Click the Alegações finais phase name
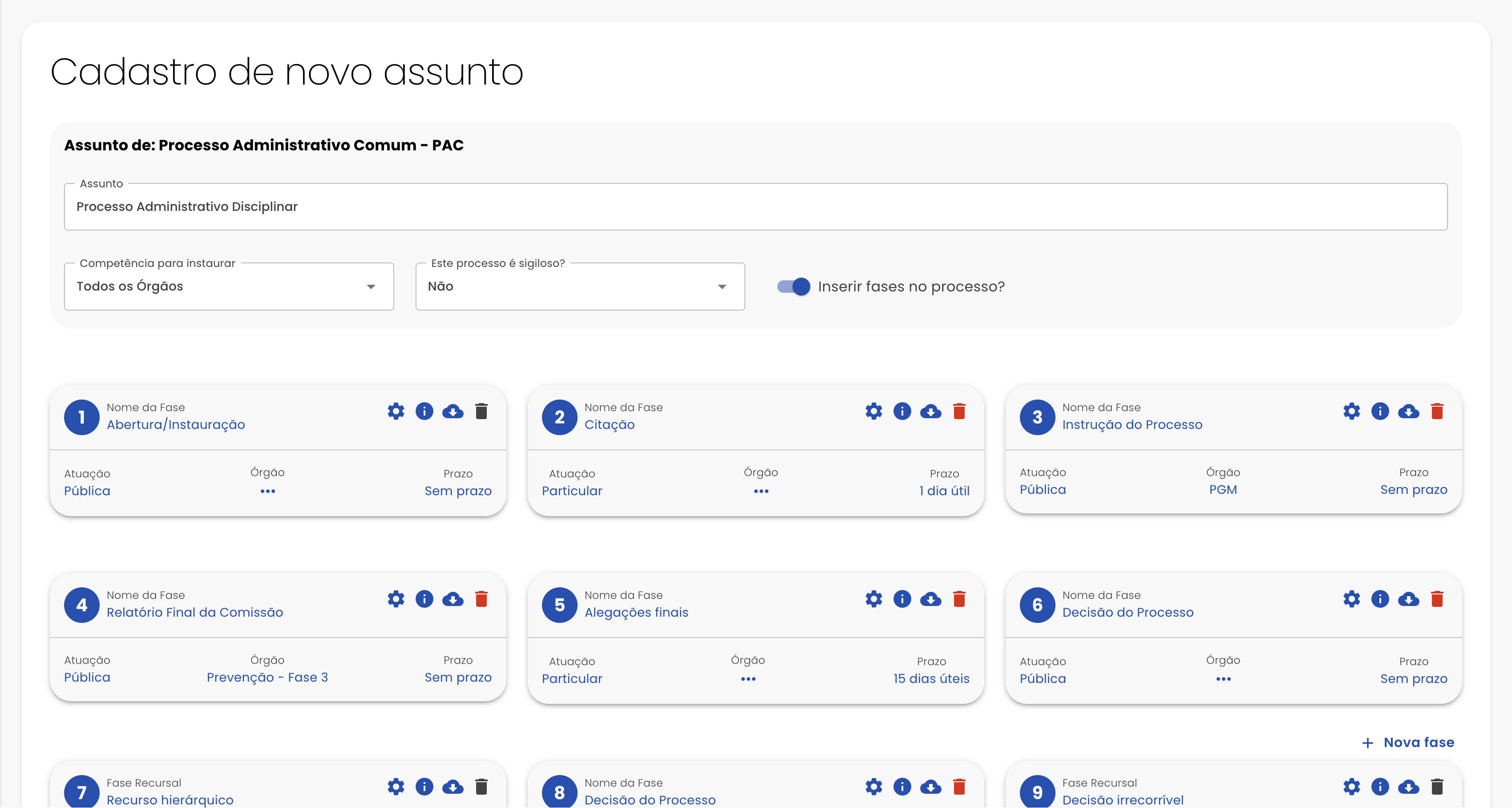 click(636, 612)
